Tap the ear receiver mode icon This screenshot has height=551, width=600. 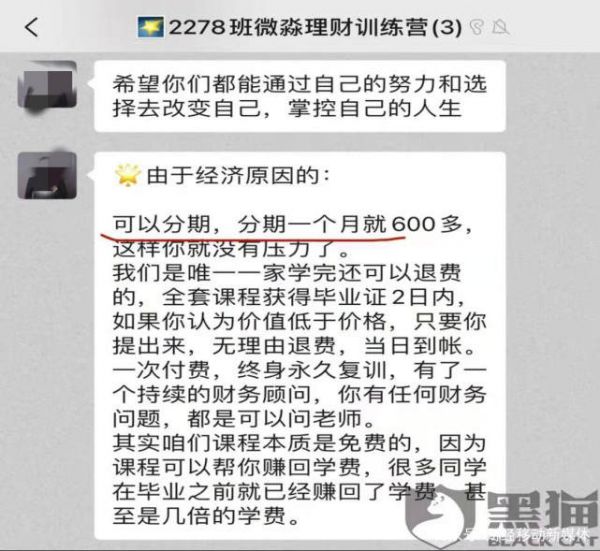[x=477, y=28]
